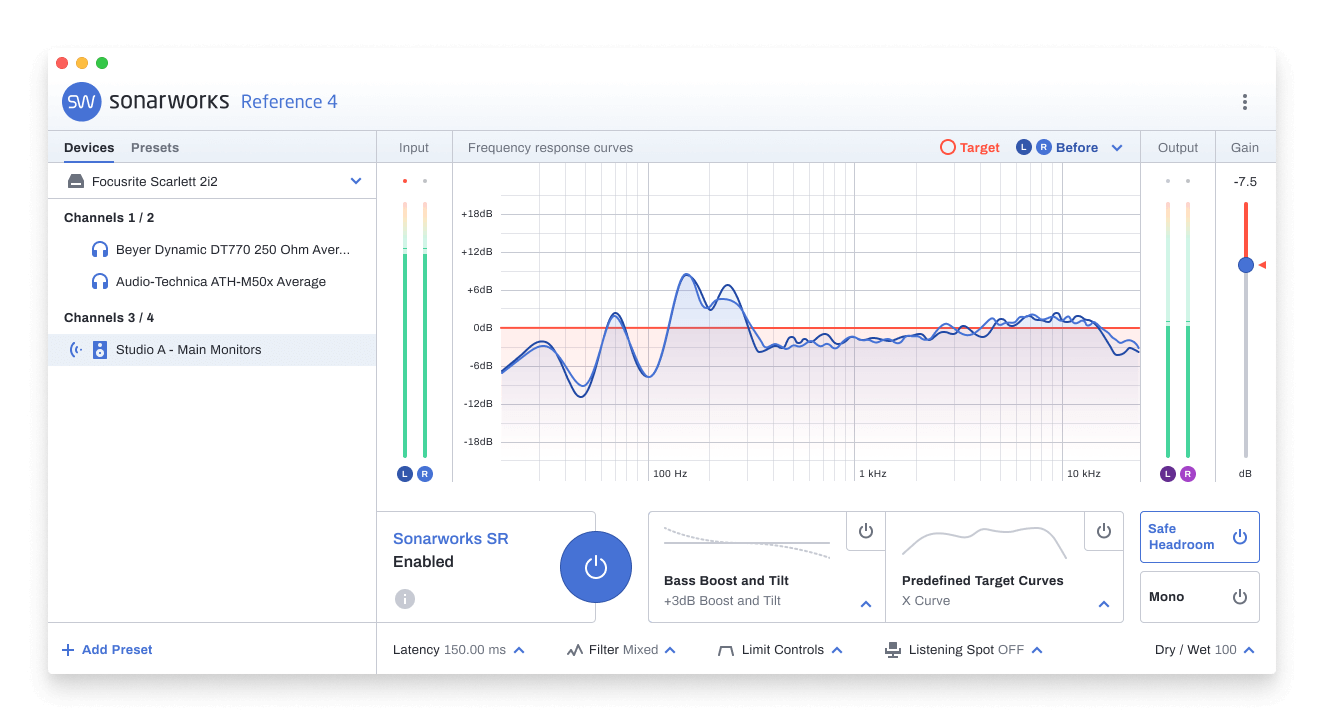Click the Channels 1 / 2 heading
Image resolution: width=1324 pixels, height=722 pixels.
[x=109, y=218]
